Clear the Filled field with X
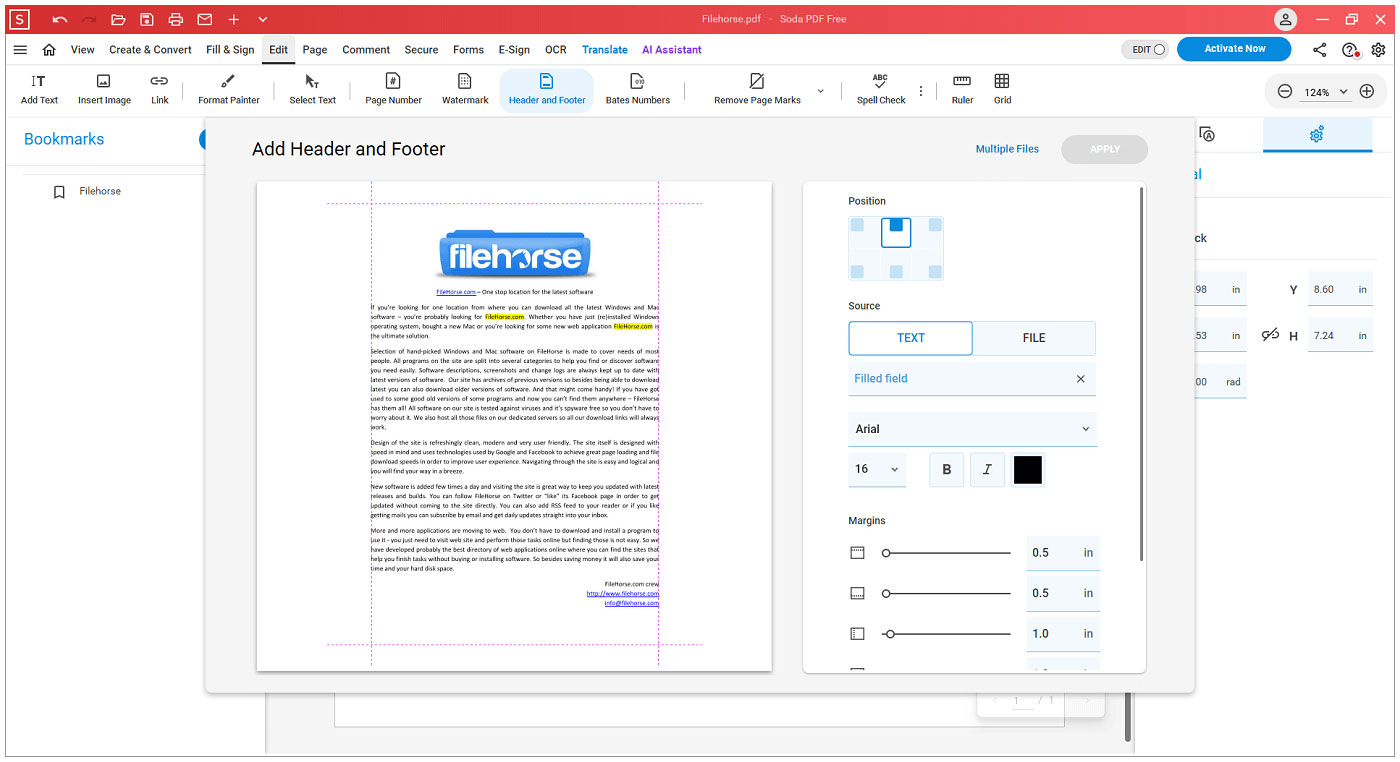This screenshot has height=762, width=1400. [1080, 379]
